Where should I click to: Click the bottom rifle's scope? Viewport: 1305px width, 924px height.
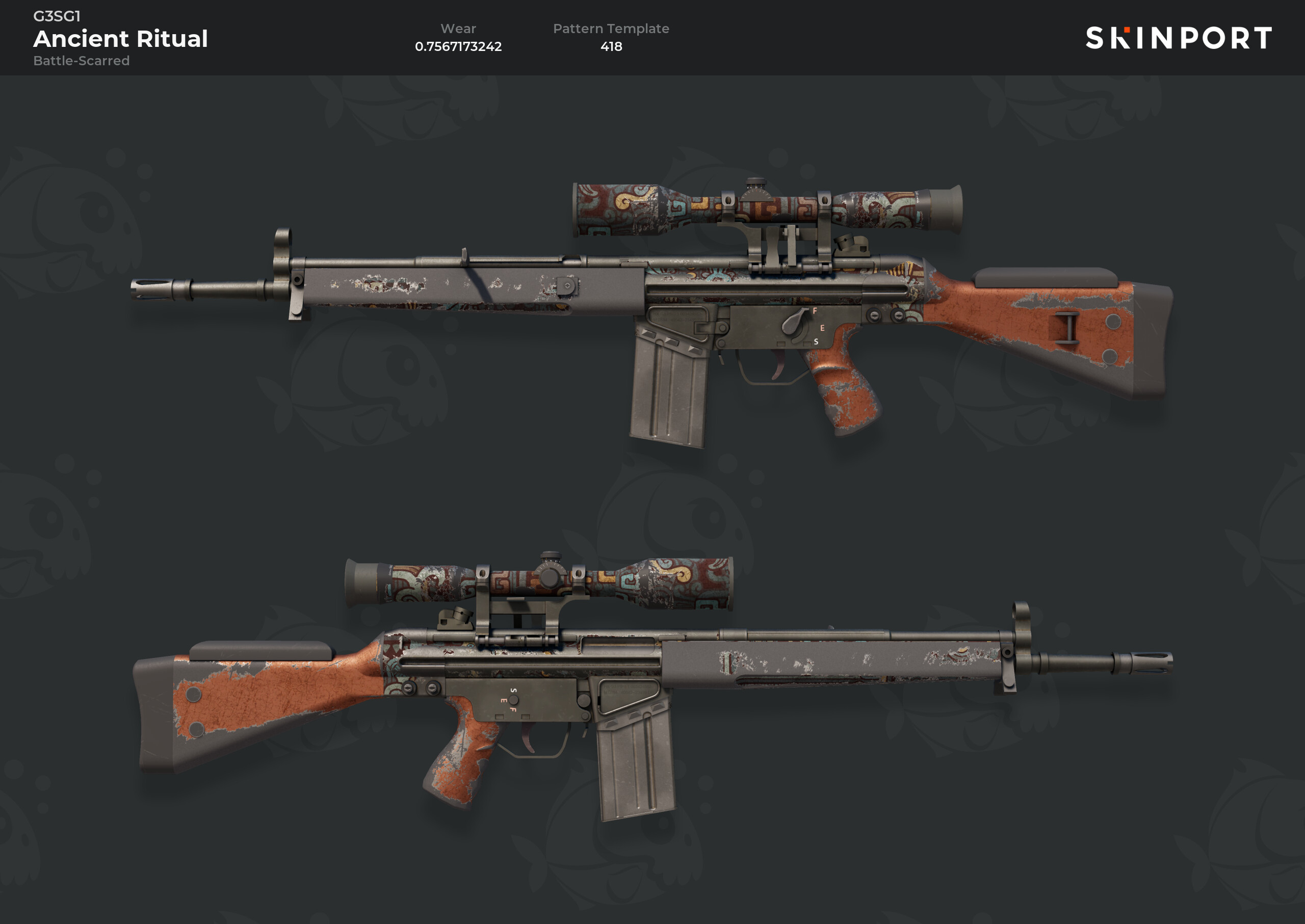[539, 582]
